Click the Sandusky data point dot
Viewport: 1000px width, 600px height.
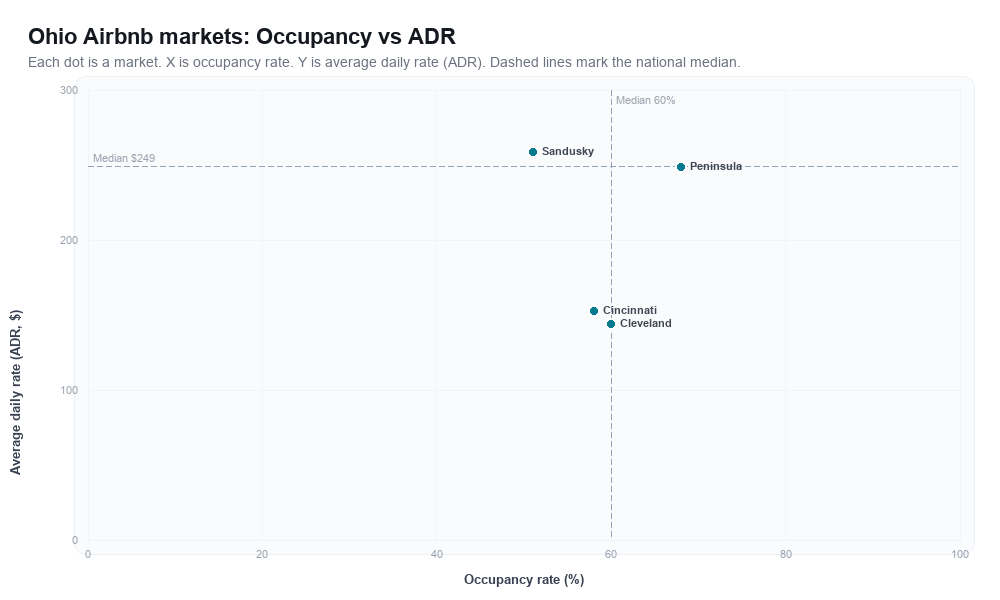point(533,152)
